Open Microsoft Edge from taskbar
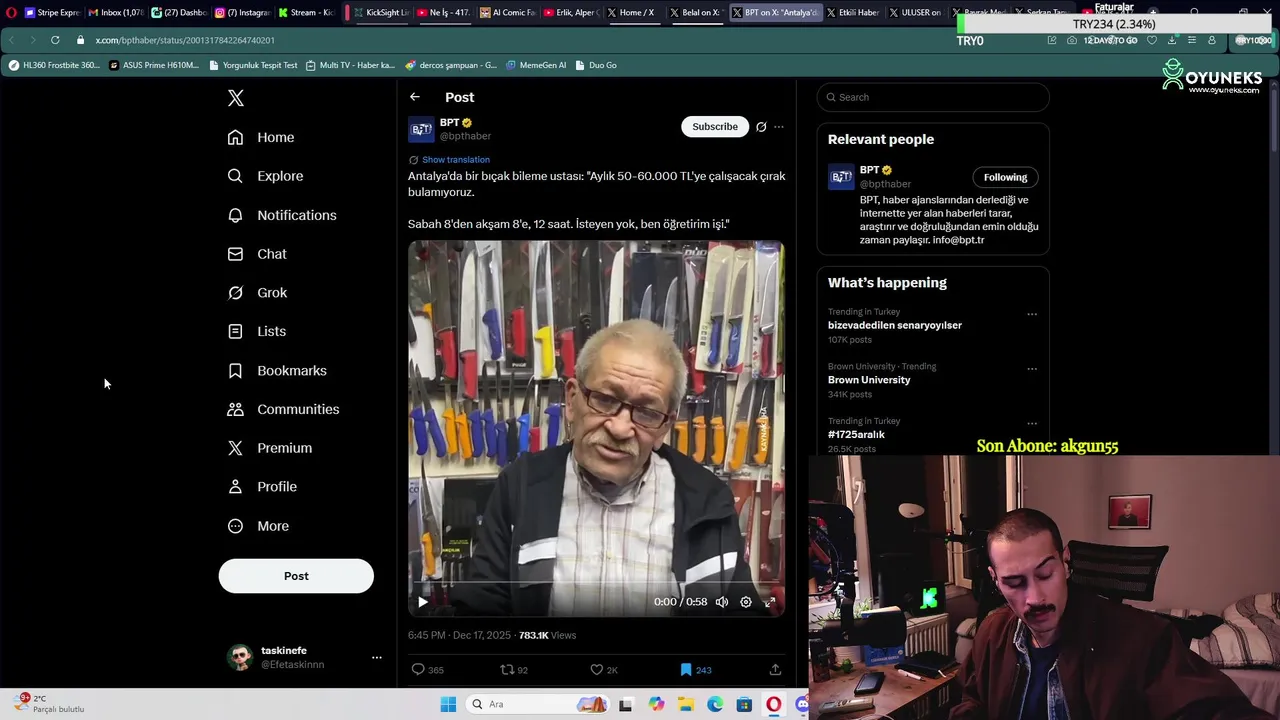1280x720 pixels. pos(715,704)
